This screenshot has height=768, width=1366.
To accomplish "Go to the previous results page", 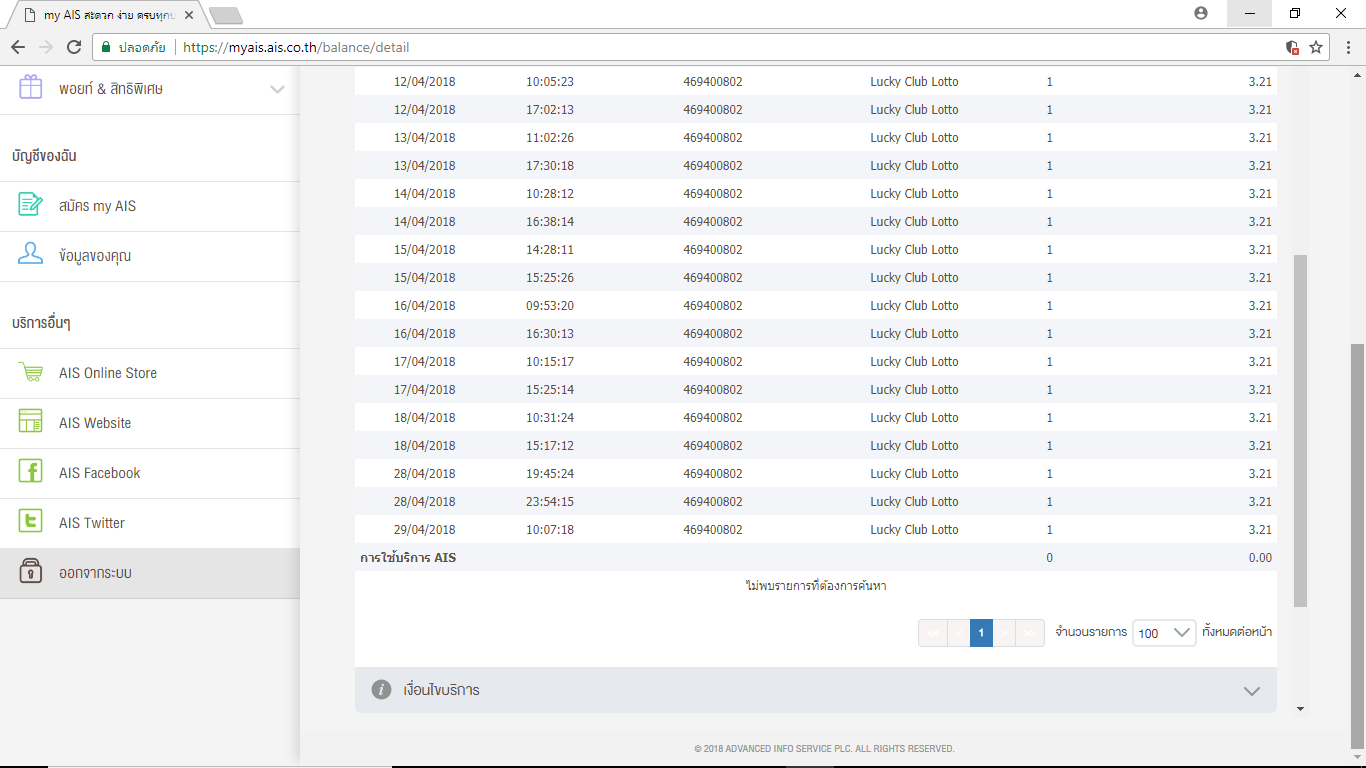I will pyautogui.click(x=957, y=633).
